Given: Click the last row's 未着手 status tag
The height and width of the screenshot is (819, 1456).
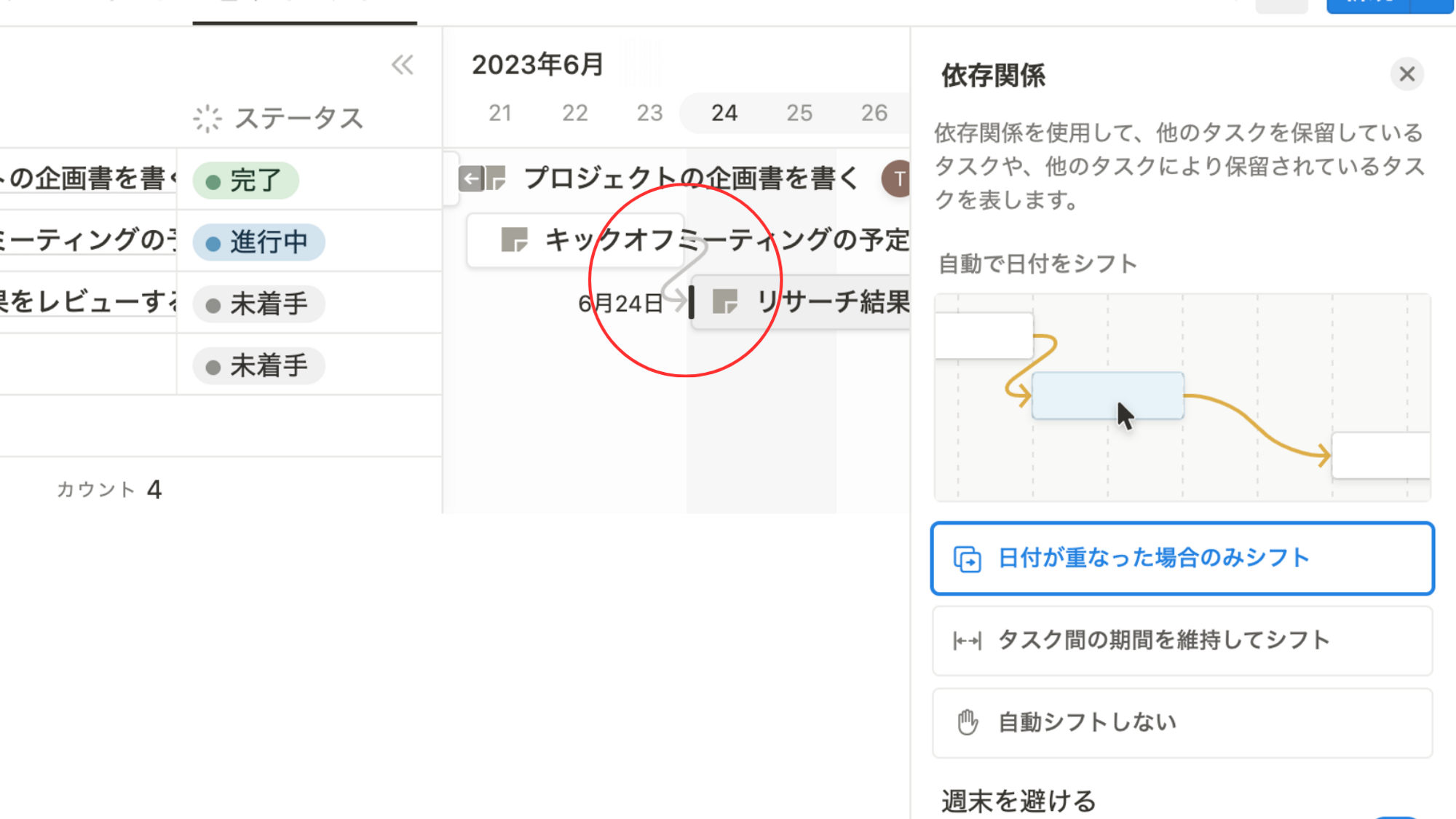Looking at the screenshot, I should pyautogui.click(x=258, y=366).
